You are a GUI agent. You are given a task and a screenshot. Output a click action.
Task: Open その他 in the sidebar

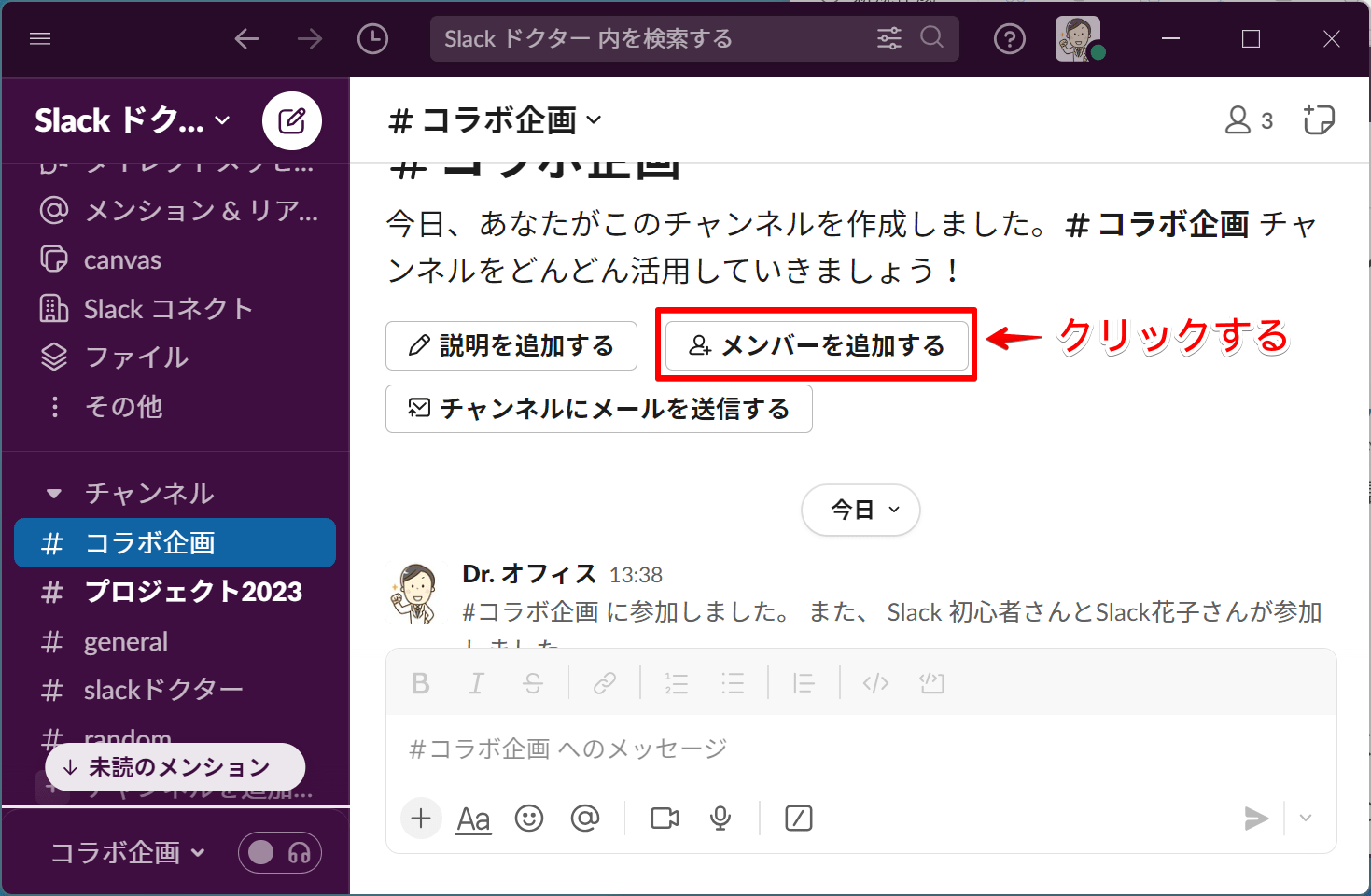click(x=121, y=407)
